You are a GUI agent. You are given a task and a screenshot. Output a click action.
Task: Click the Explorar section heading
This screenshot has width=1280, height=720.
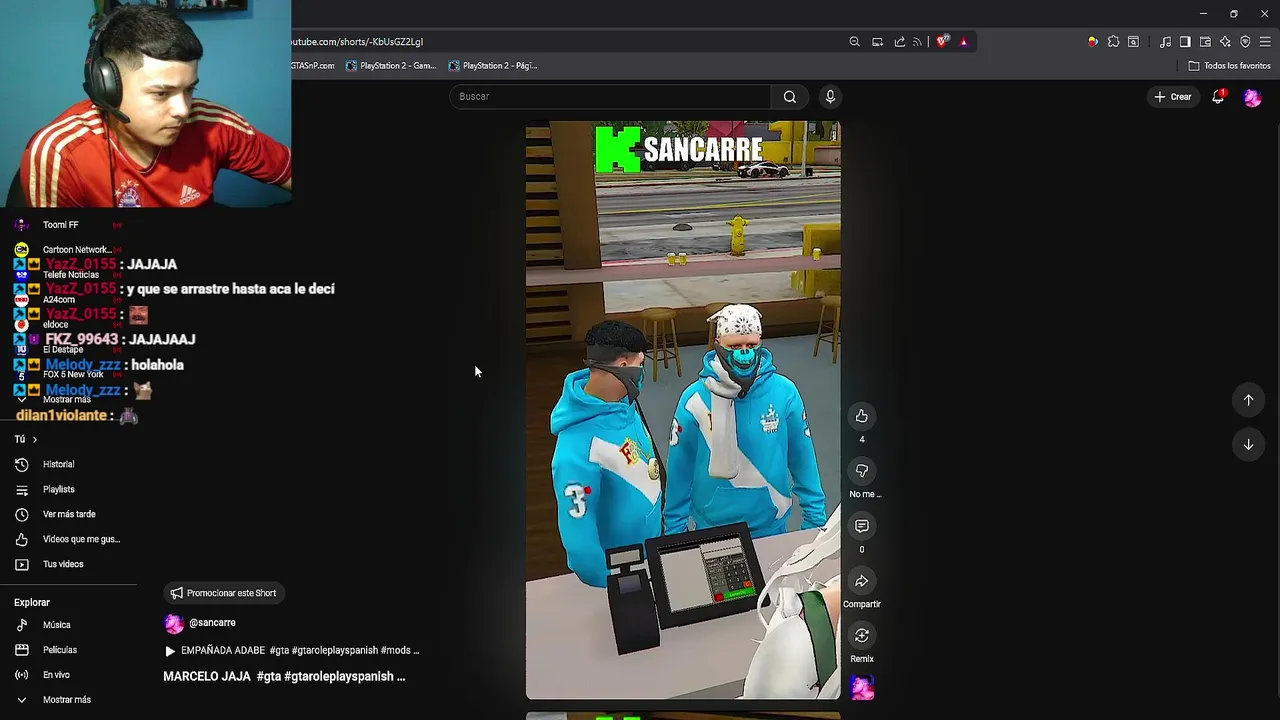click(32, 603)
